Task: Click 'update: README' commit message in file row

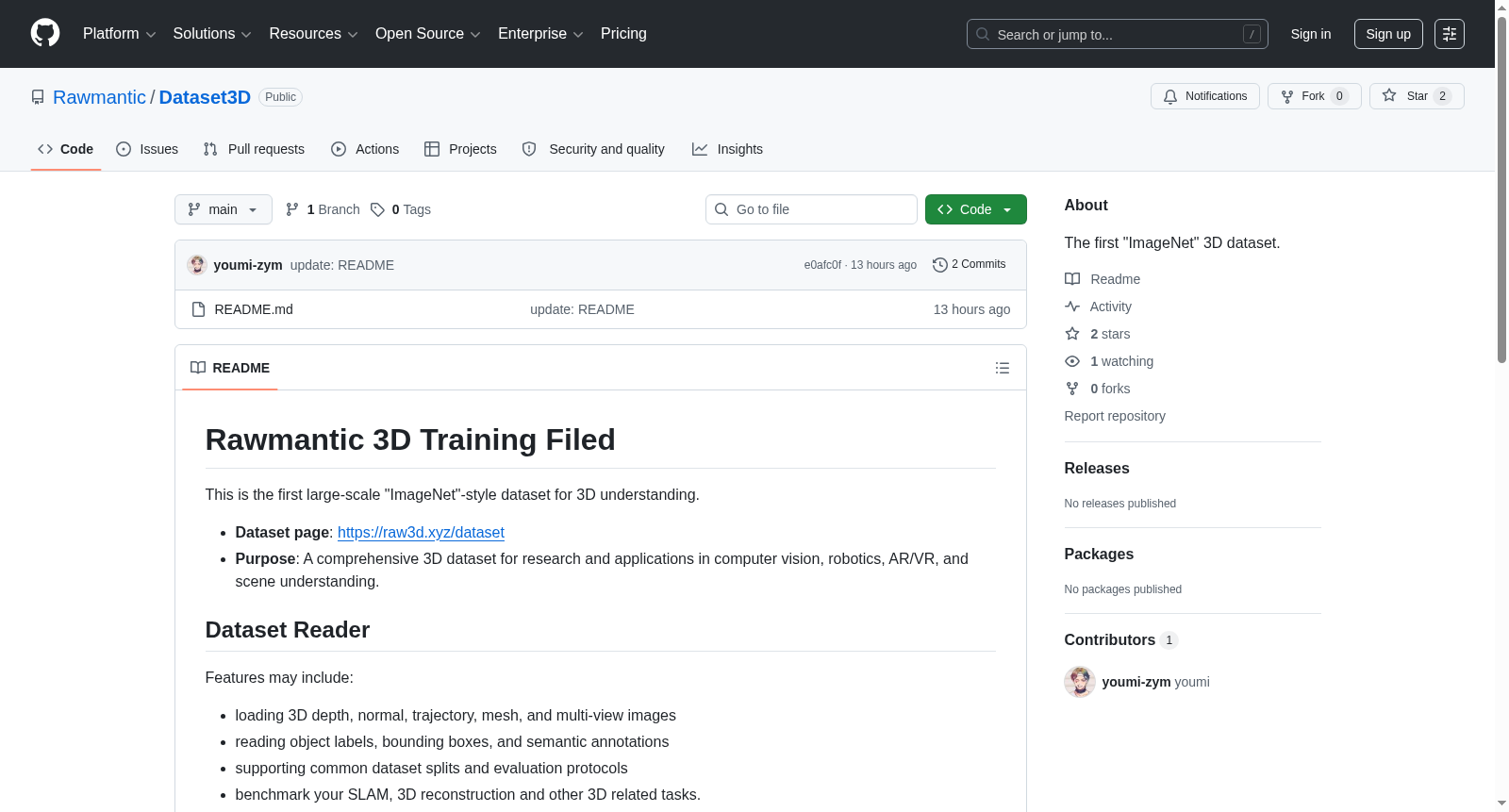Action: click(582, 309)
